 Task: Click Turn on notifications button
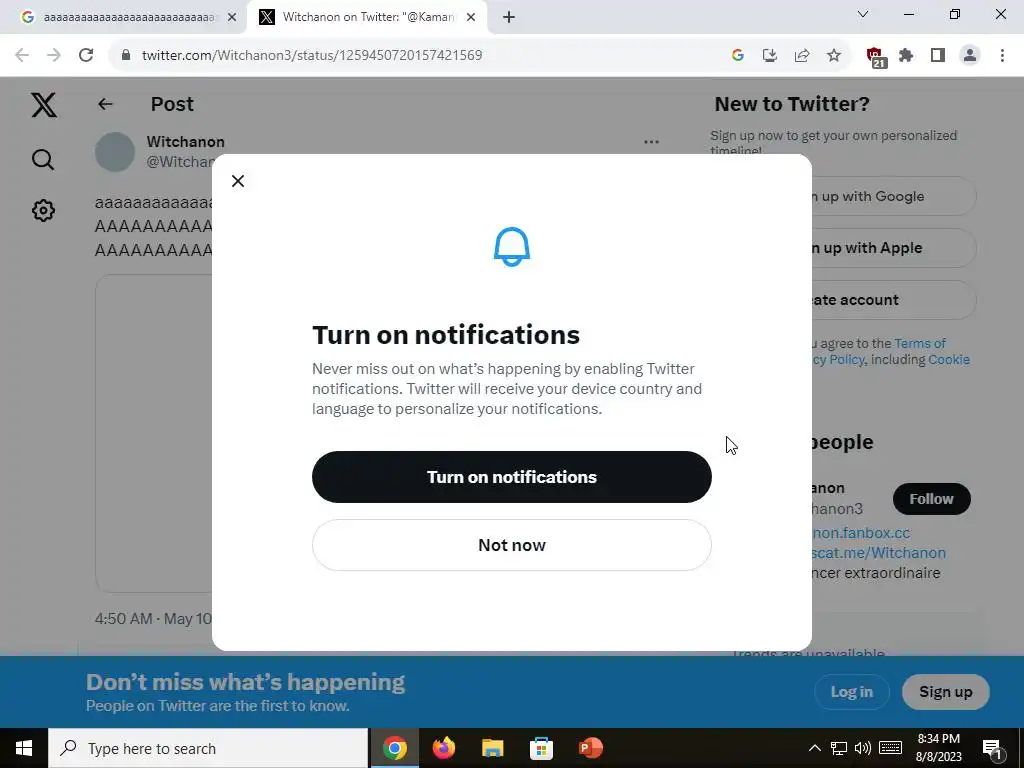click(511, 477)
